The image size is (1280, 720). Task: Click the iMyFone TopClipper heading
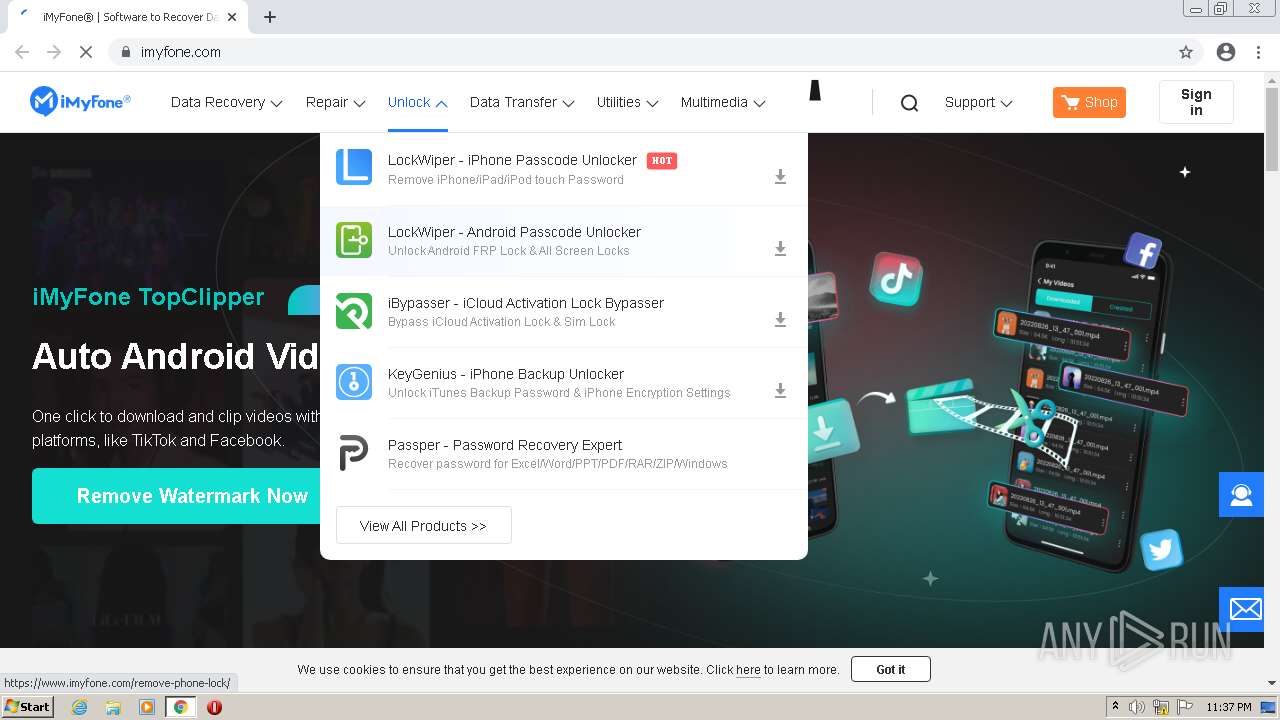coord(148,297)
